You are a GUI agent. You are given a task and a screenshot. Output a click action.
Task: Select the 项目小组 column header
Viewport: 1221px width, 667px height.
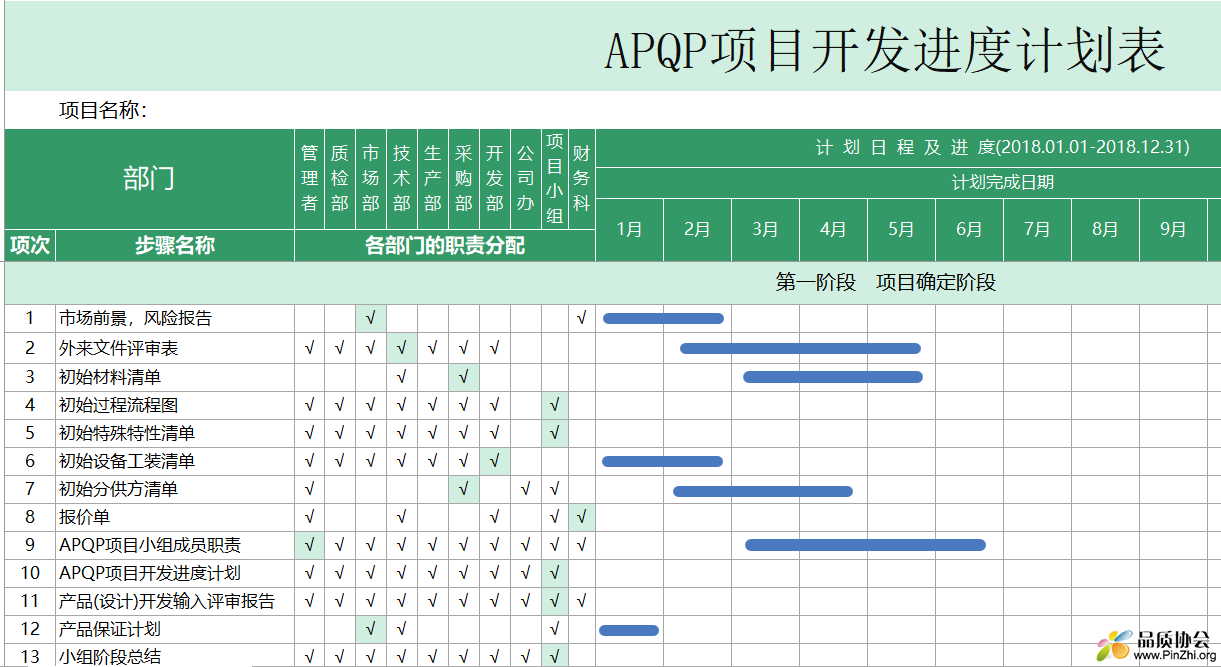coord(555,179)
